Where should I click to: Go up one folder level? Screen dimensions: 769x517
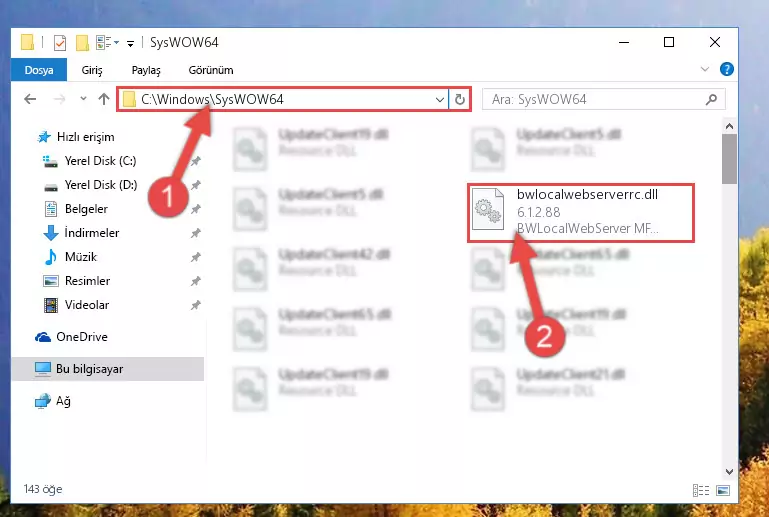(103, 100)
